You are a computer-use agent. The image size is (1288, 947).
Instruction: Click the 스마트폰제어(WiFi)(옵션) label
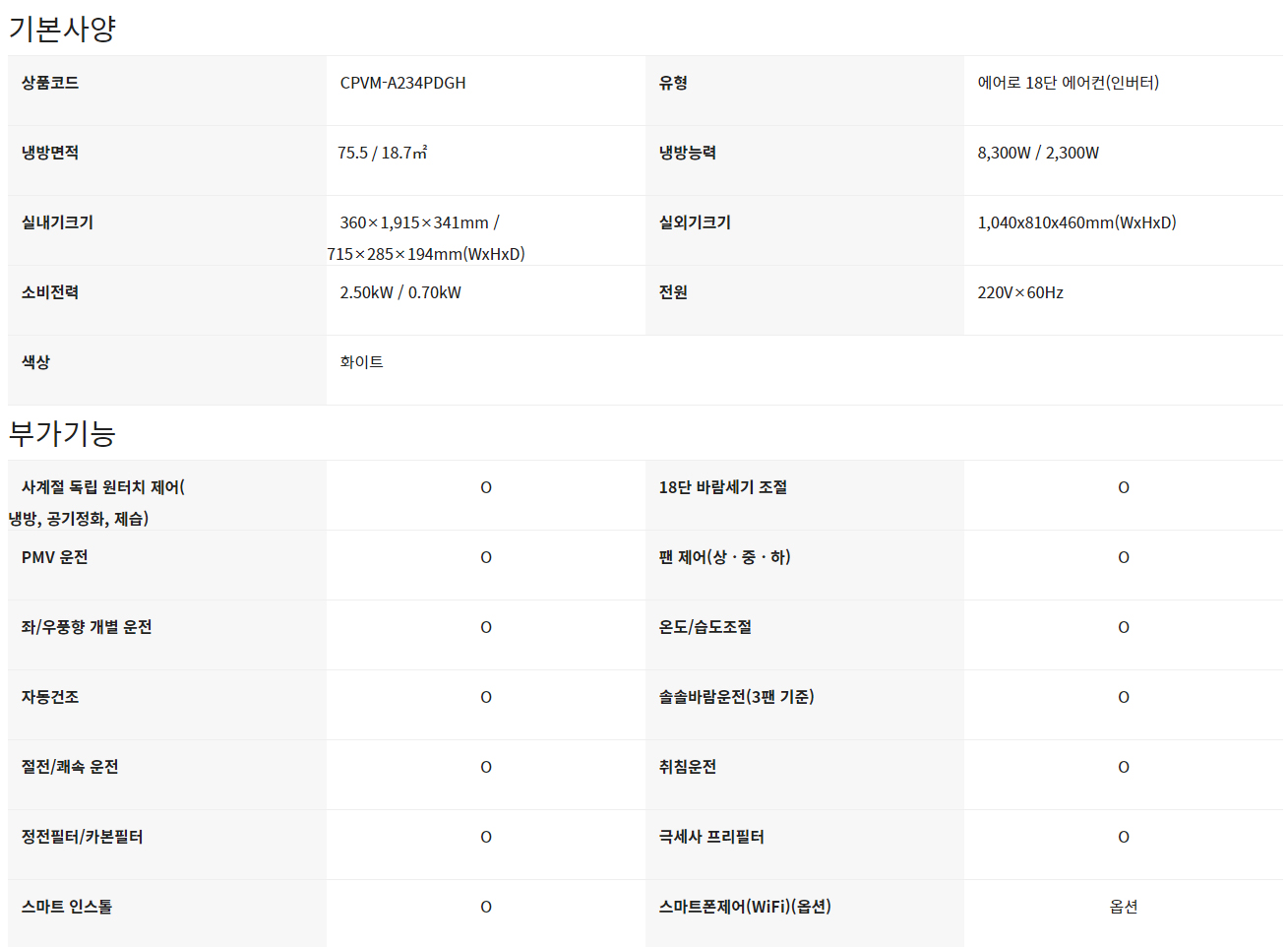tap(744, 907)
